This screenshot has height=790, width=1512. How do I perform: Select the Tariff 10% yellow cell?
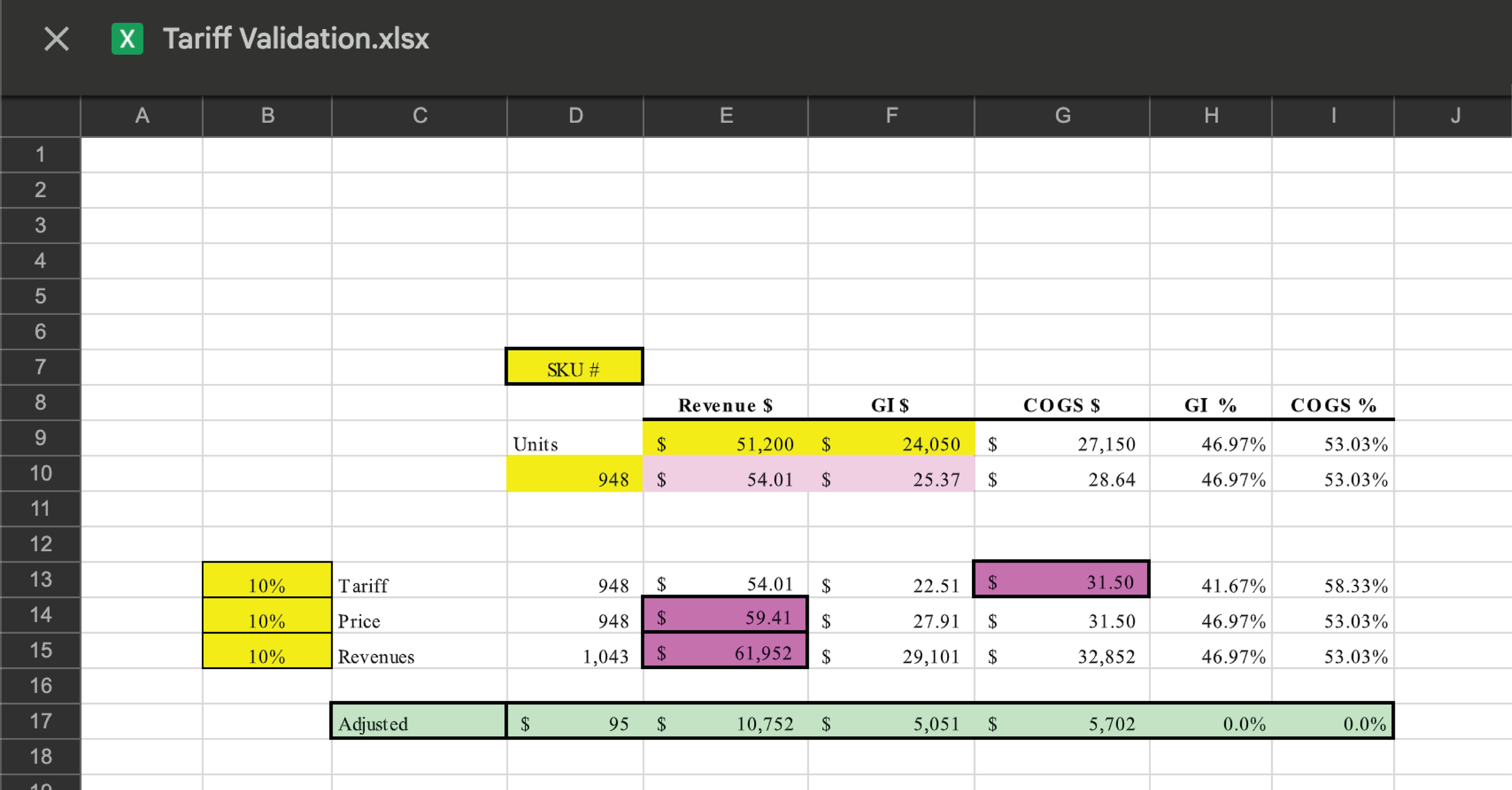point(267,581)
